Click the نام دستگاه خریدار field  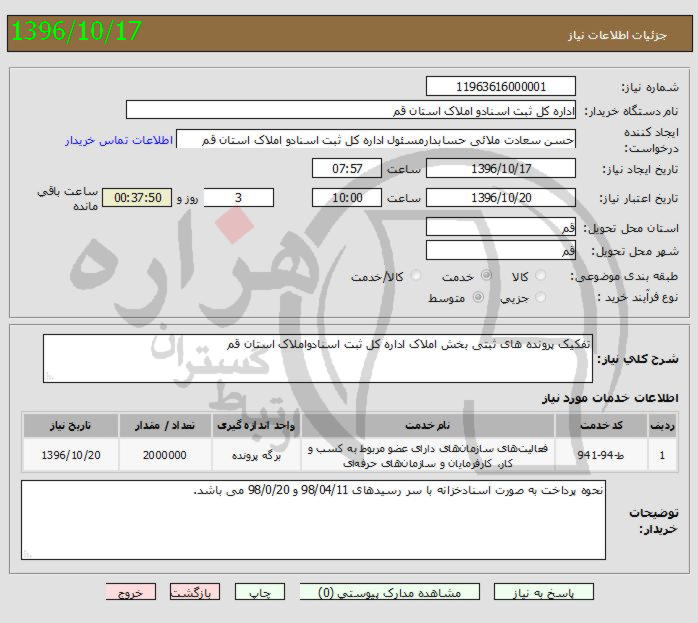351,110
